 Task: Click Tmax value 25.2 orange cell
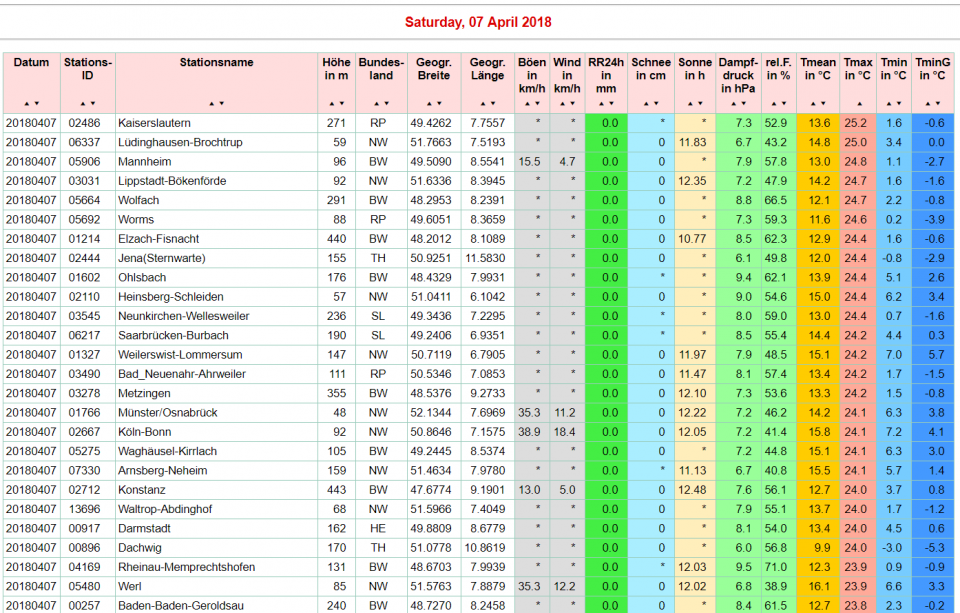[855, 123]
